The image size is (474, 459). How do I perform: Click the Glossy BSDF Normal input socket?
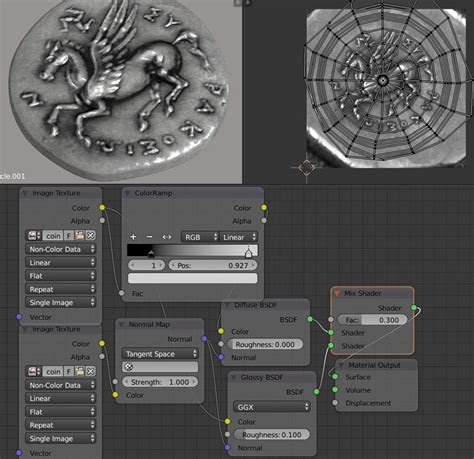click(x=227, y=447)
